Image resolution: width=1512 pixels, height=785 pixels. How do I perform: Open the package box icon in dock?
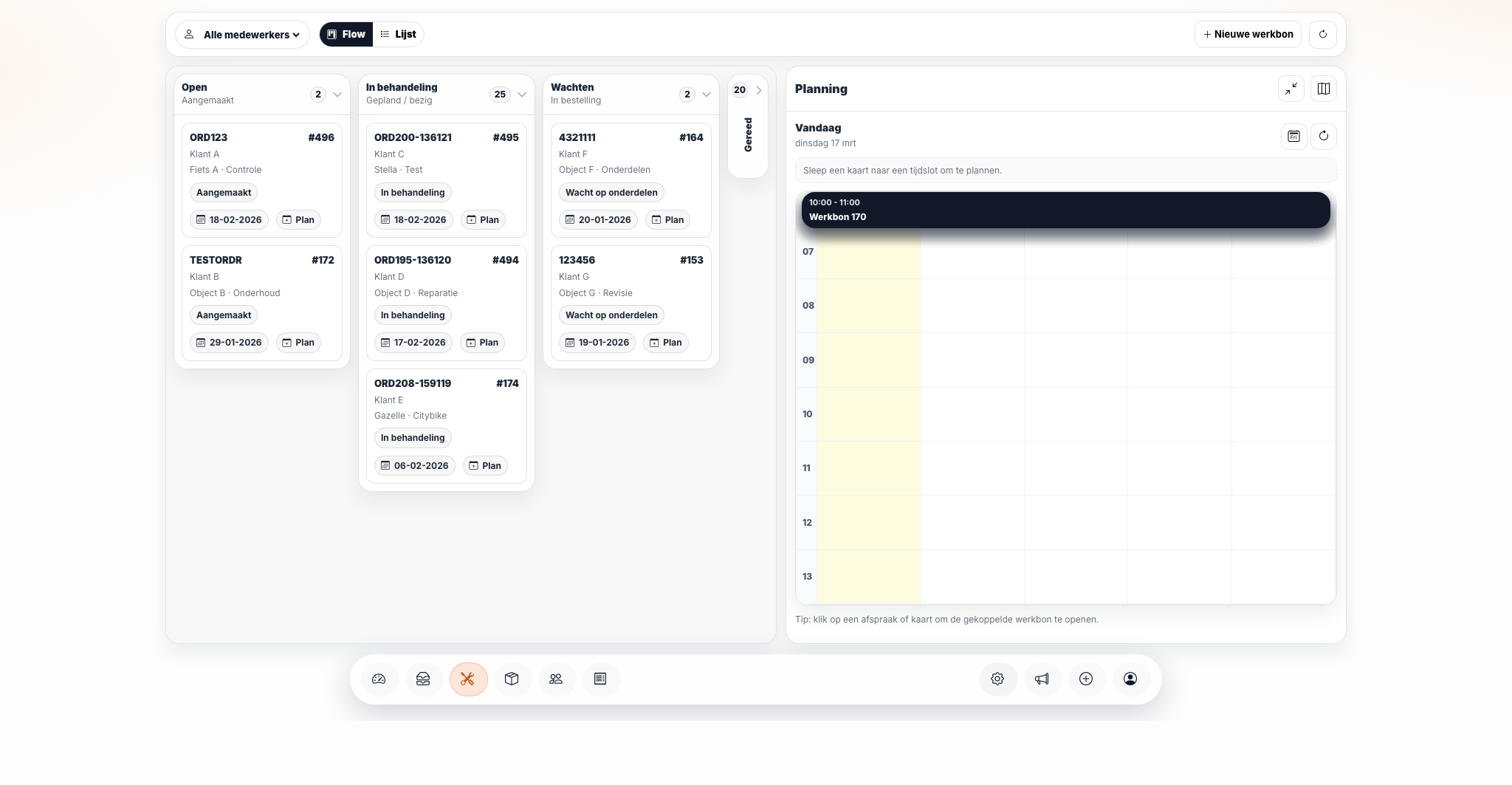click(512, 679)
